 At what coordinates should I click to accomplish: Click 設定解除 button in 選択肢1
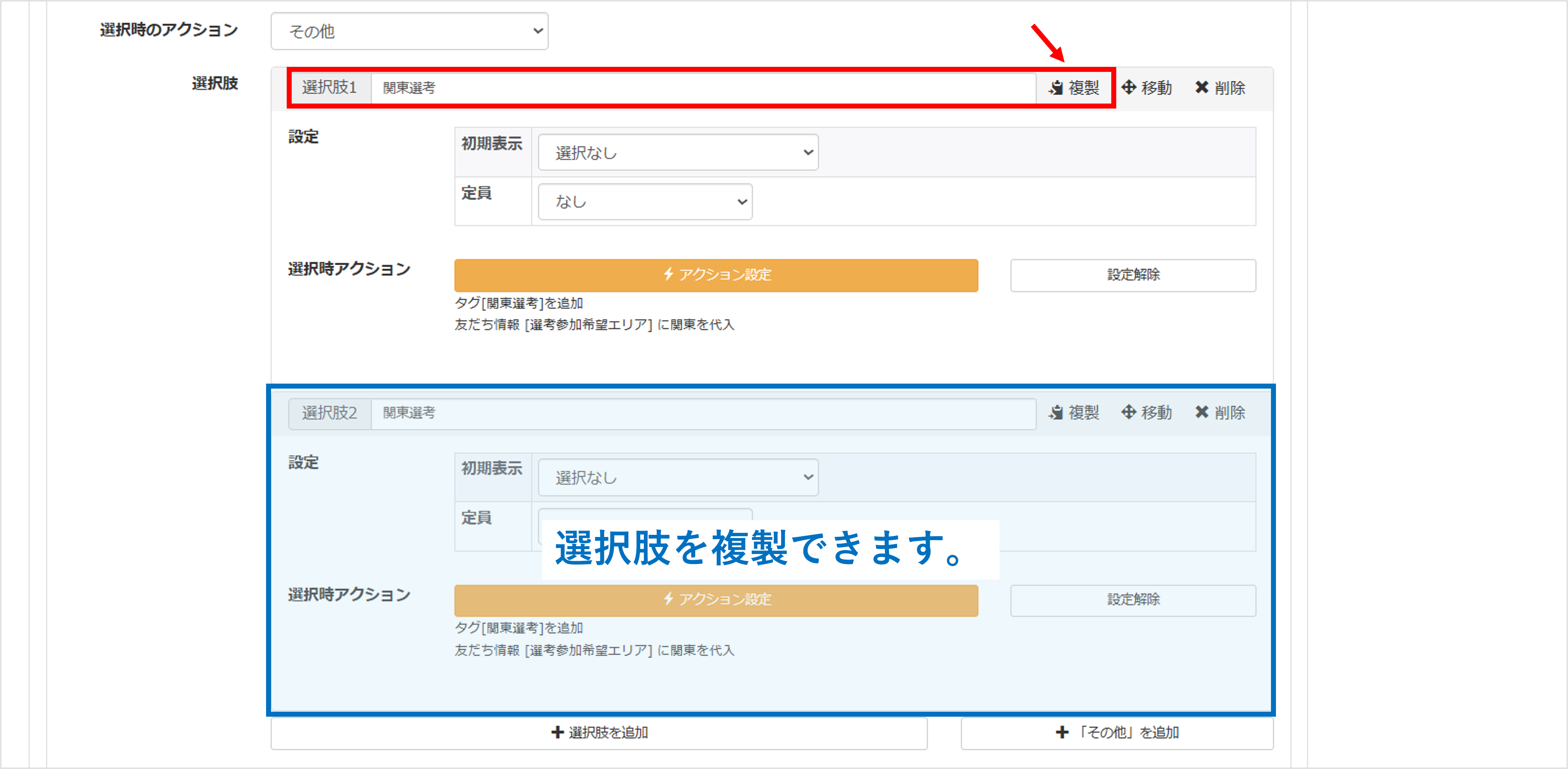click(1133, 275)
